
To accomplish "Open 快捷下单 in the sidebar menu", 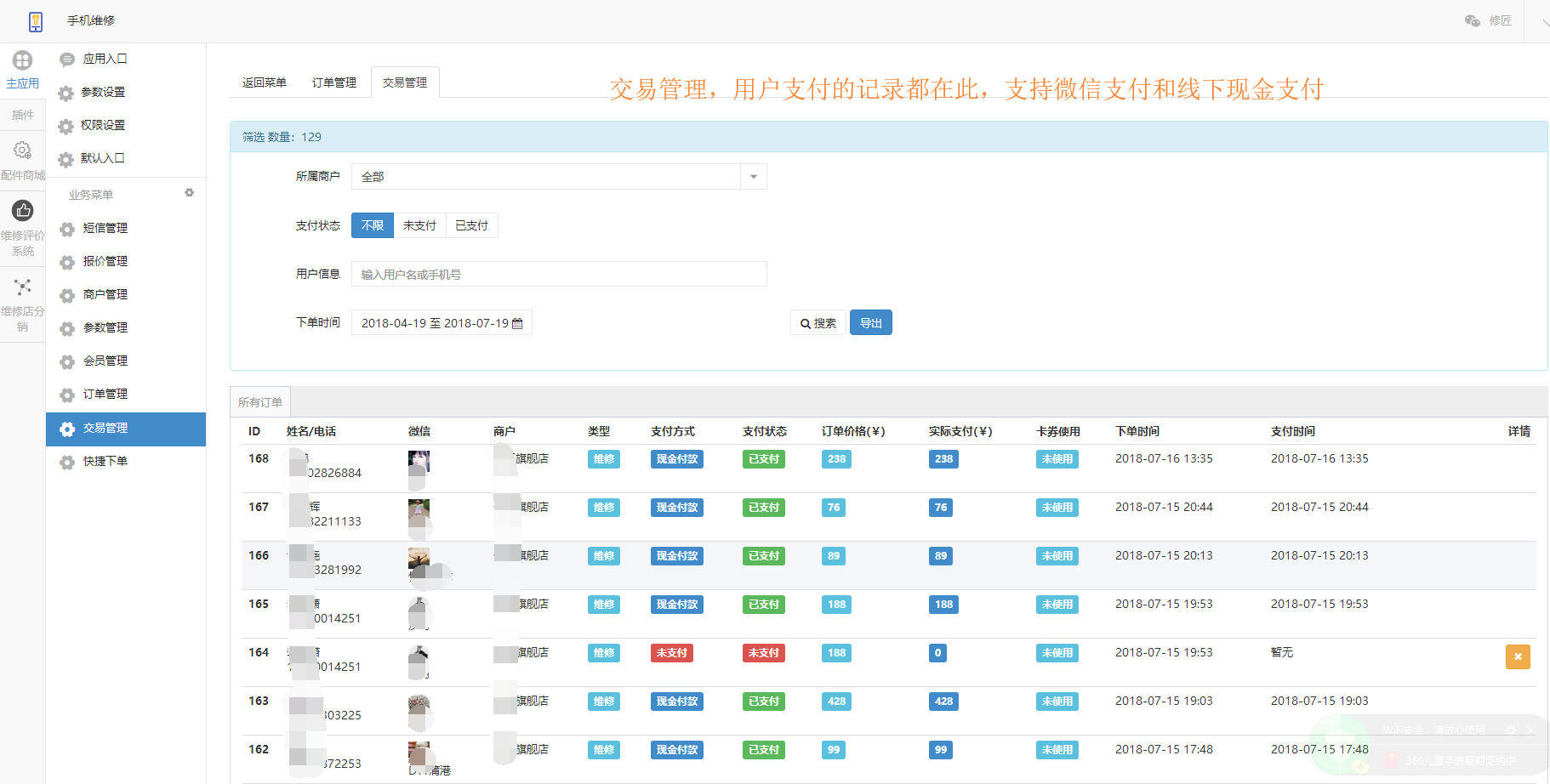I will pyautogui.click(x=104, y=462).
